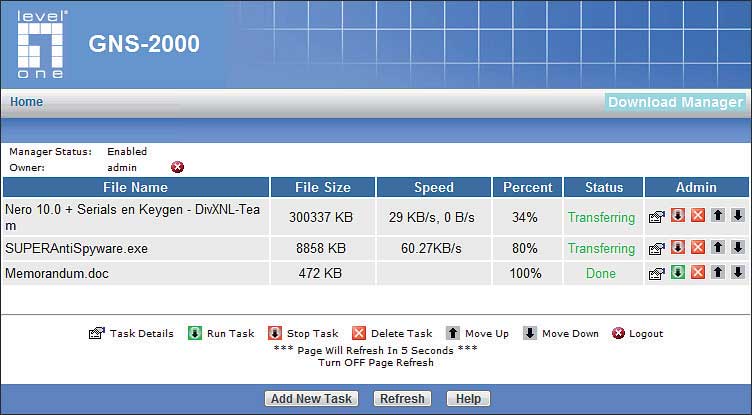Click the Admin column header
The height and width of the screenshot is (415, 752).
pyautogui.click(x=696, y=187)
